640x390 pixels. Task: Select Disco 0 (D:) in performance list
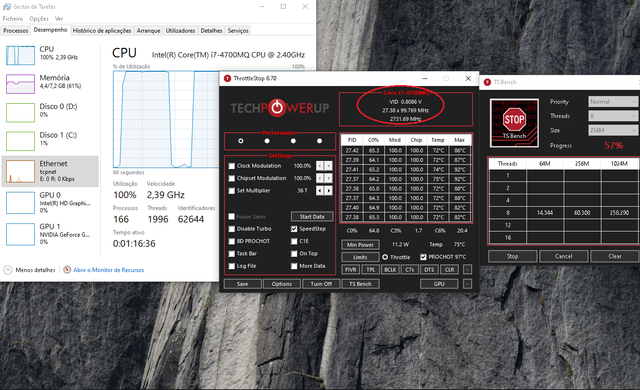[51, 112]
